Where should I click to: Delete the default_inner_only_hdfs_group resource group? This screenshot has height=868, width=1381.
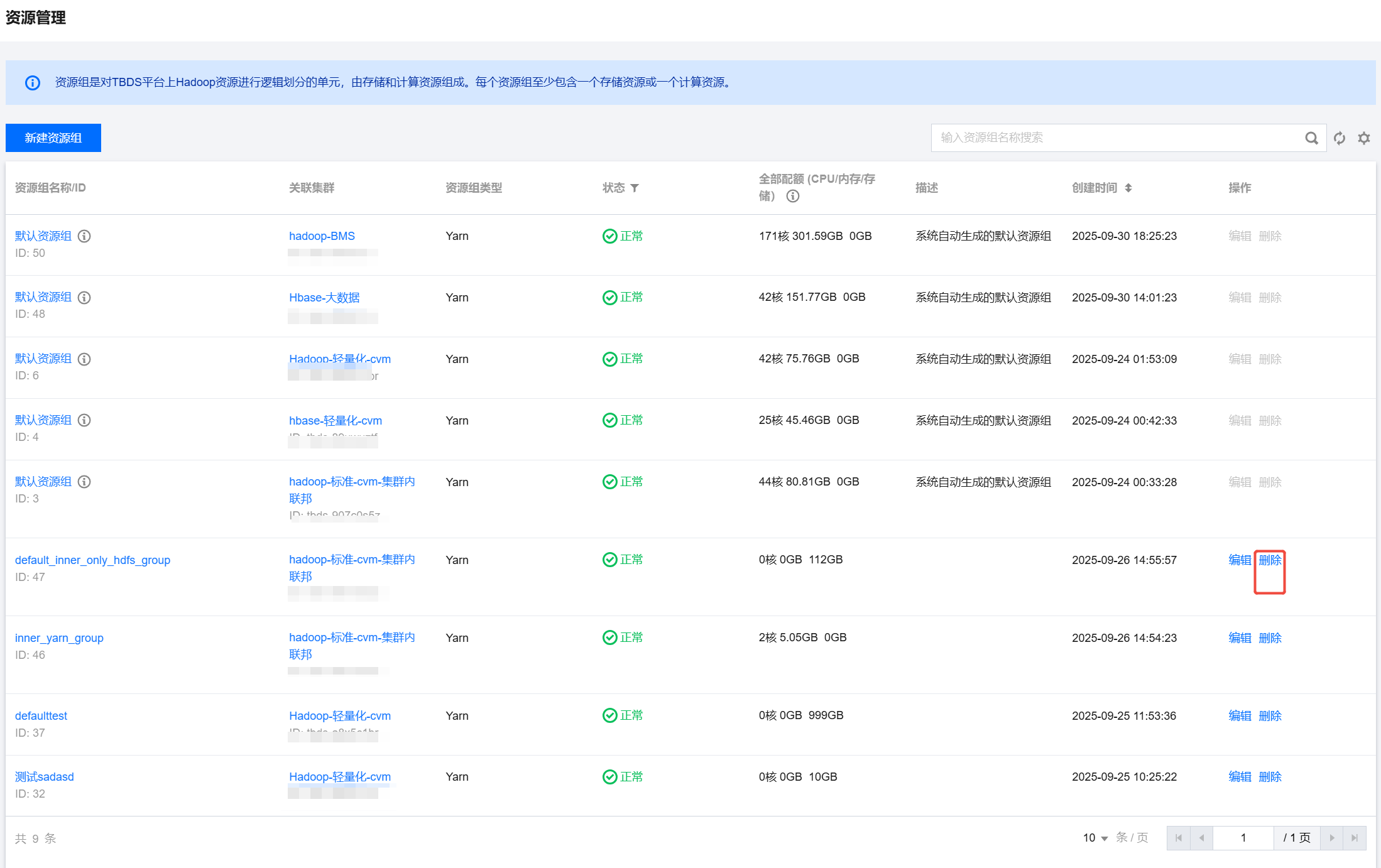pyautogui.click(x=1270, y=560)
